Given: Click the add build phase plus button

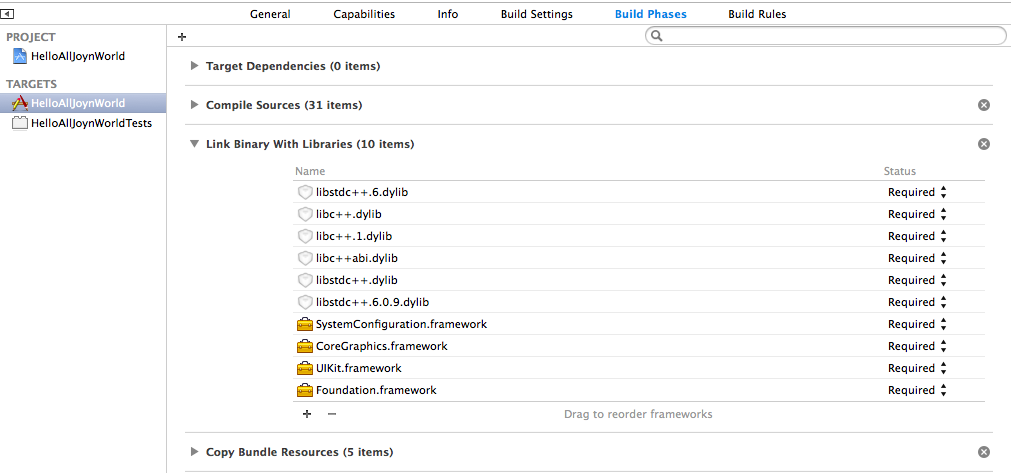Looking at the screenshot, I should coord(182,36).
